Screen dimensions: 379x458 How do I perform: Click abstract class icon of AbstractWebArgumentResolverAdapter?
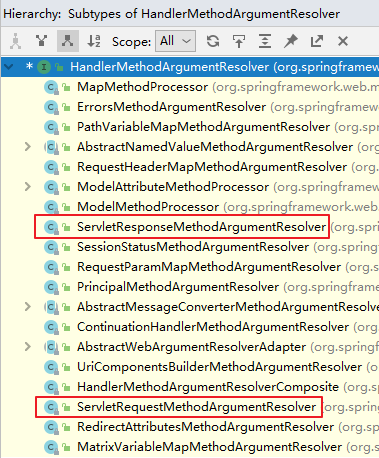(x=51, y=347)
